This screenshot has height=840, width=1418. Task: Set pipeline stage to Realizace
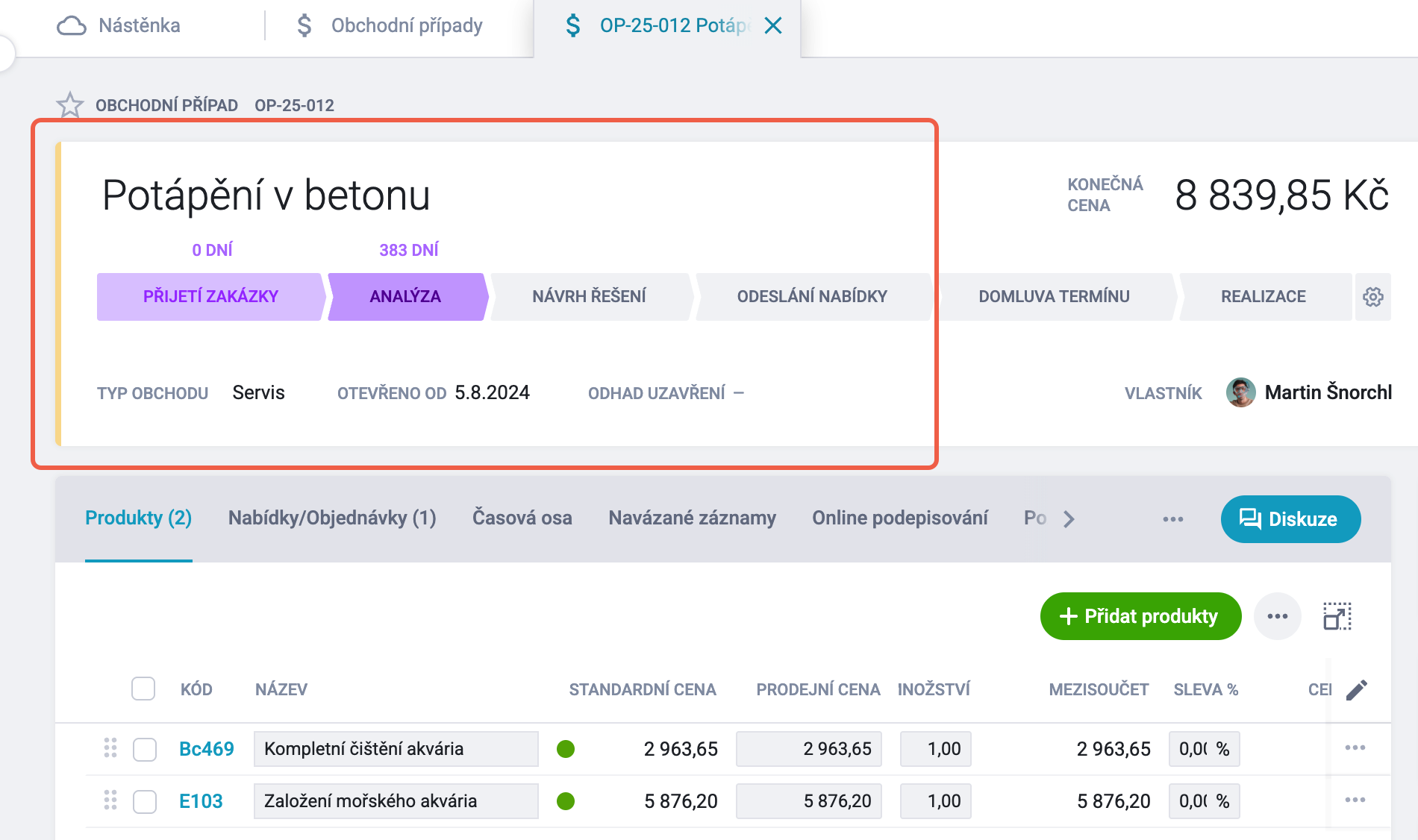1264,297
